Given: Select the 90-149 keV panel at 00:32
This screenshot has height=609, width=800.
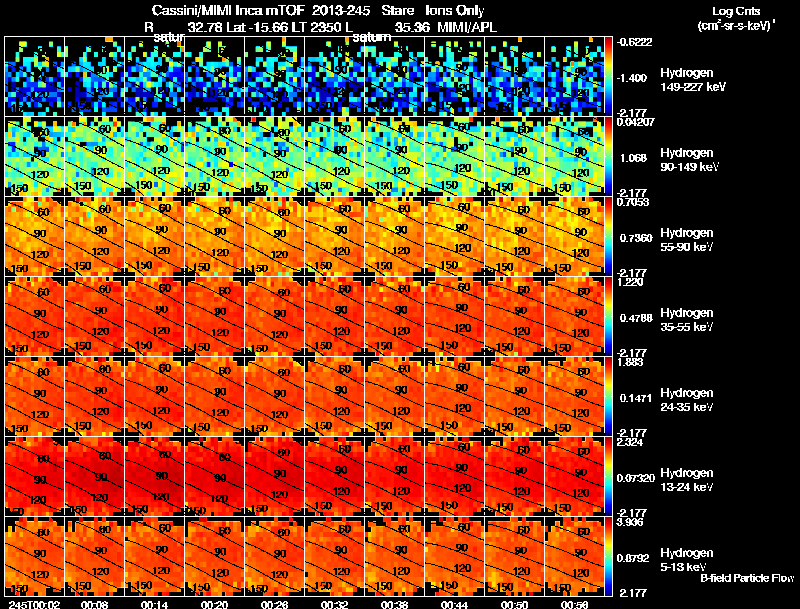Looking at the screenshot, I should 335,156.
